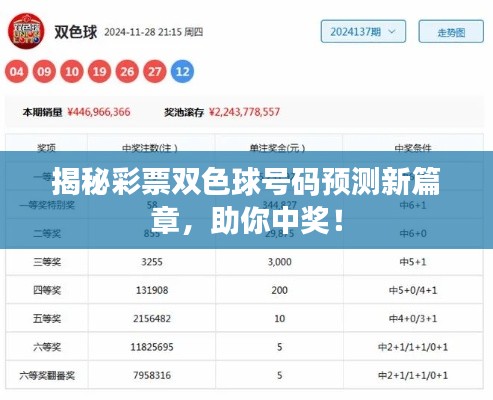Click sales amount ¥446,966,366

pos(99,112)
